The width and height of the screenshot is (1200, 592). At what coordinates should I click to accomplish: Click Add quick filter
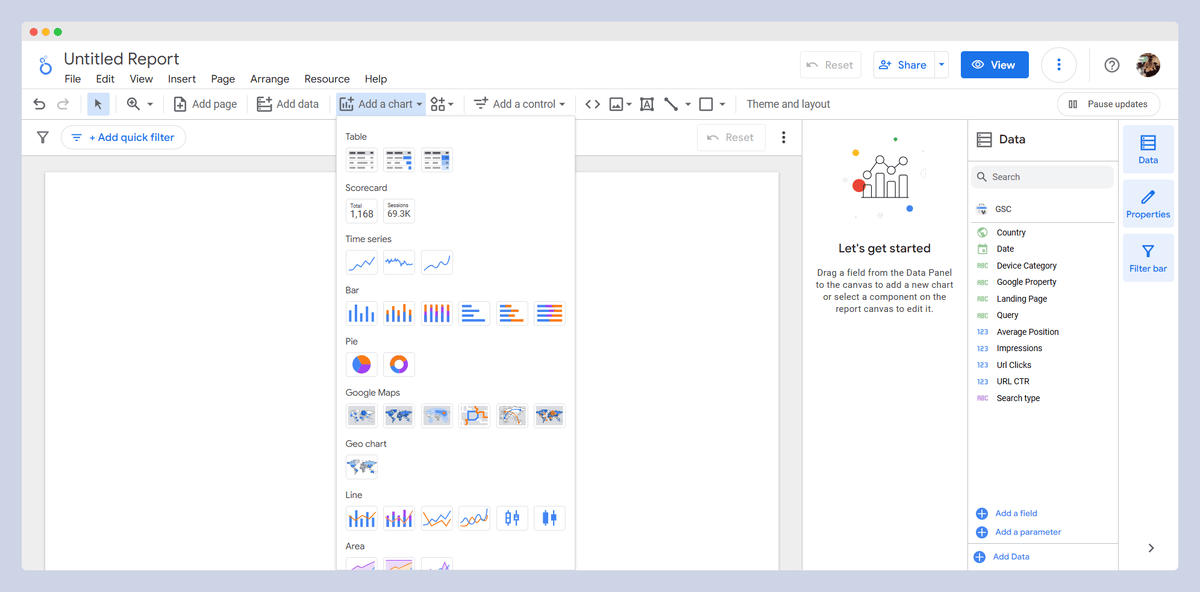[123, 138]
